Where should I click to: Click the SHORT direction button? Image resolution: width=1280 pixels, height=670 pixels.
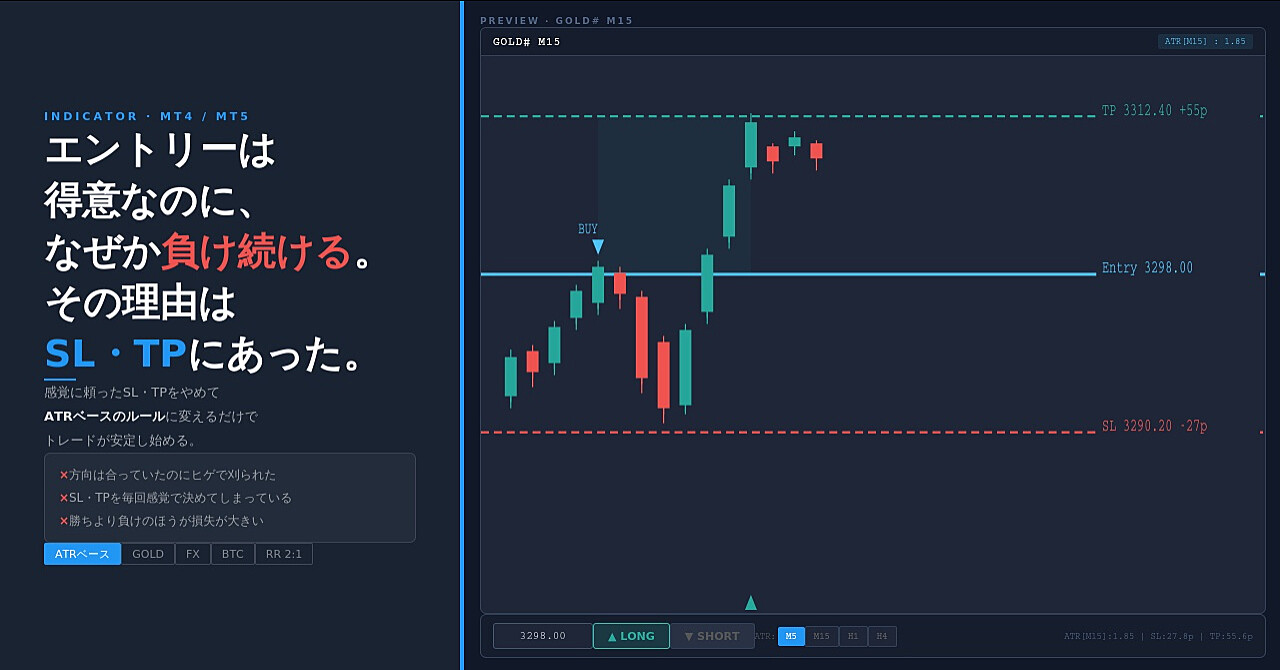712,636
